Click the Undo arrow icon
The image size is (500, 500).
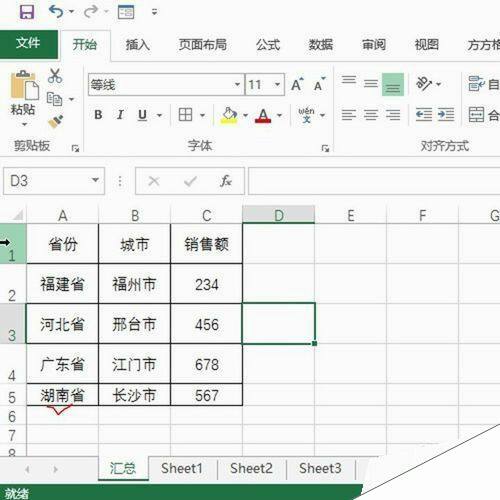56,12
